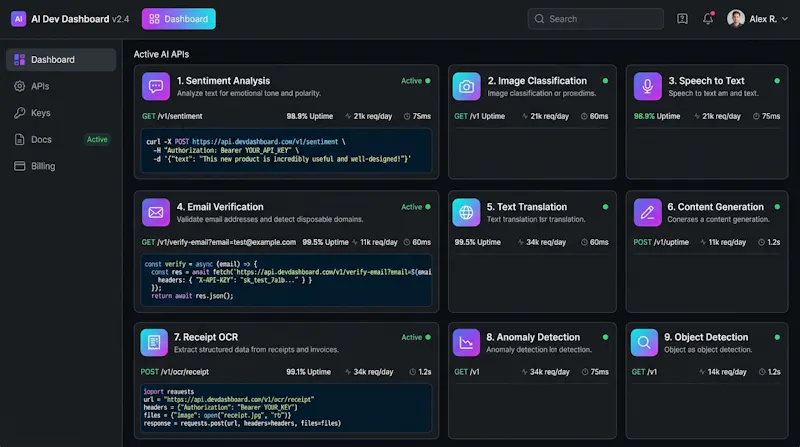Click the Active badge beside Docs
Screen dimensions: 800x447
tap(97, 139)
